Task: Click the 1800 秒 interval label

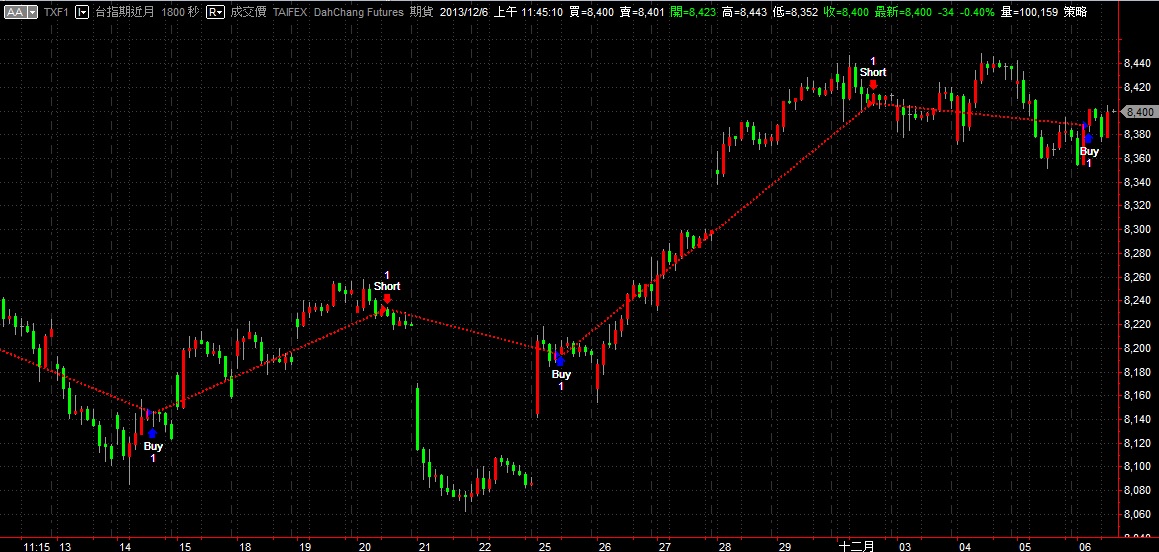Action: click(180, 12)
